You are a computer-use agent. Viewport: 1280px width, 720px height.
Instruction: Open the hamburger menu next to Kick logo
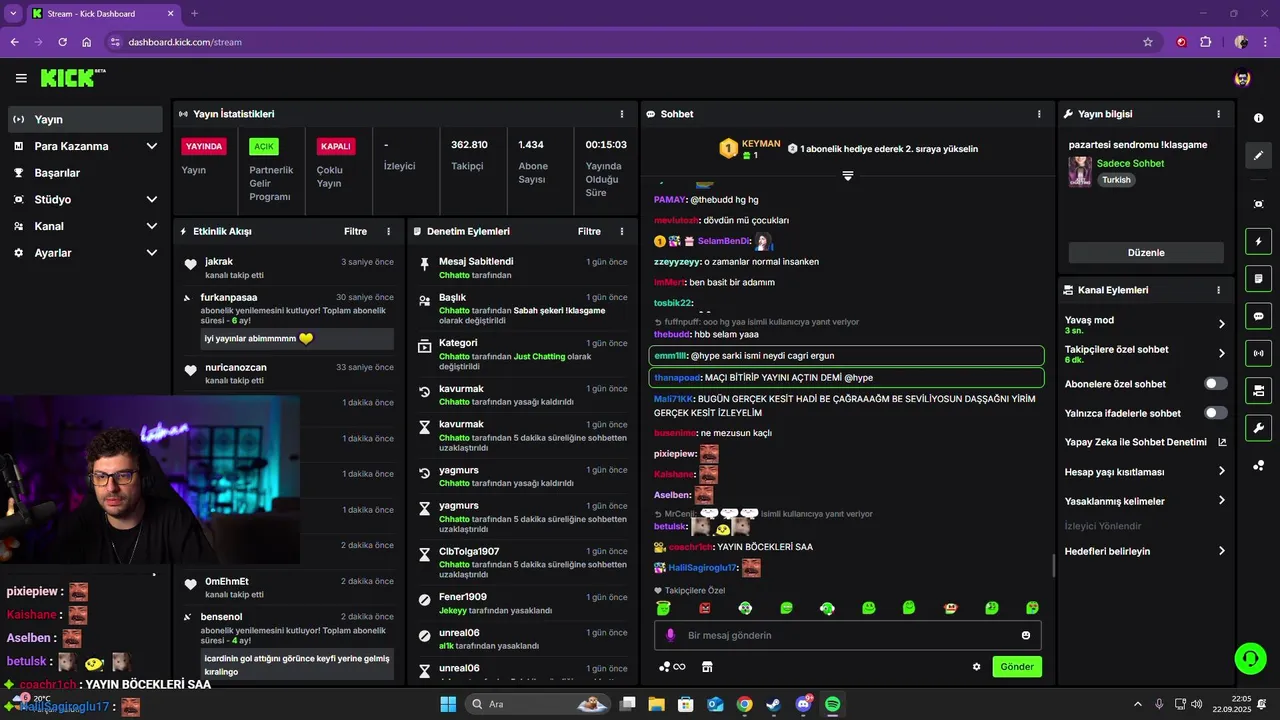point(21,78)
